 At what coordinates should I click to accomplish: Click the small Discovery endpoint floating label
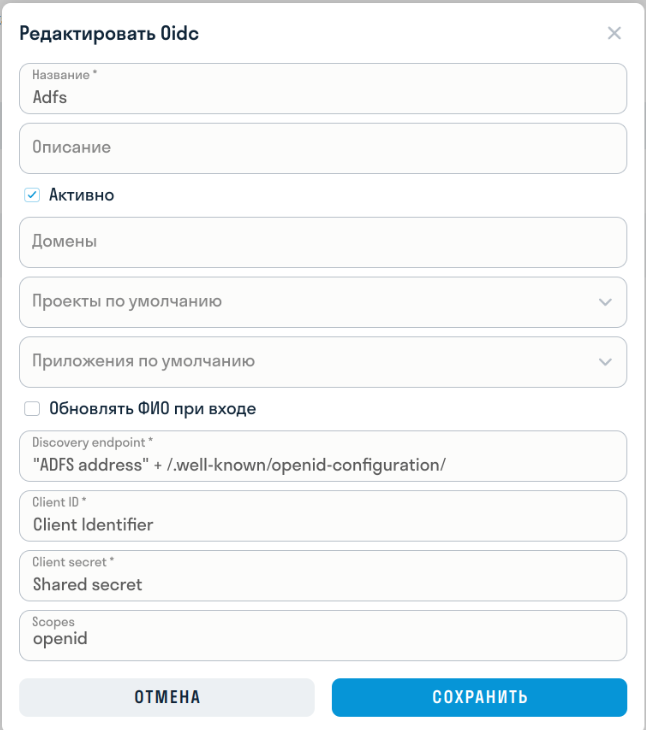92,442
